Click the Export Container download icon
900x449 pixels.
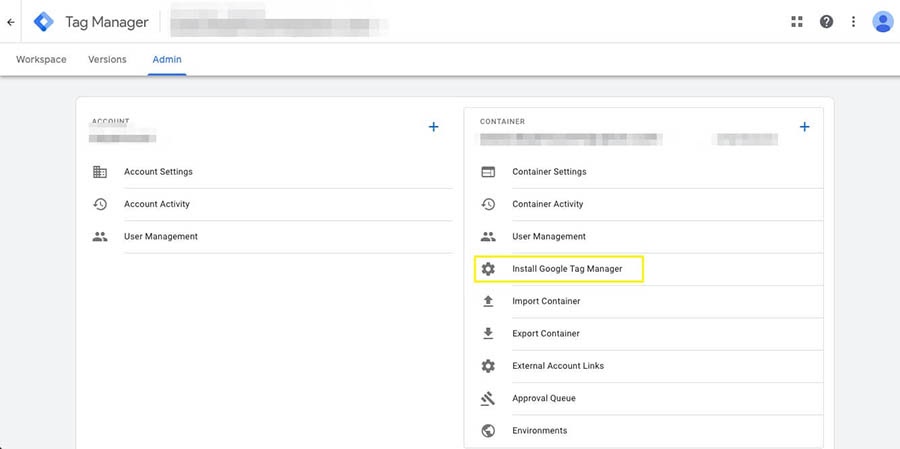[488, 333]
